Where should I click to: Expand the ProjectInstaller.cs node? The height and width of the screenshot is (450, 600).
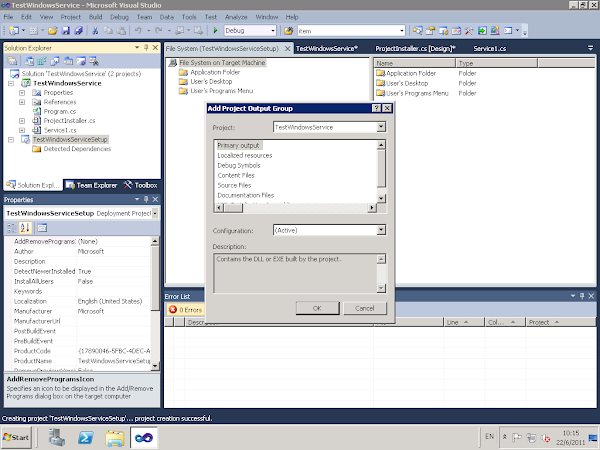tap(22, 121)
